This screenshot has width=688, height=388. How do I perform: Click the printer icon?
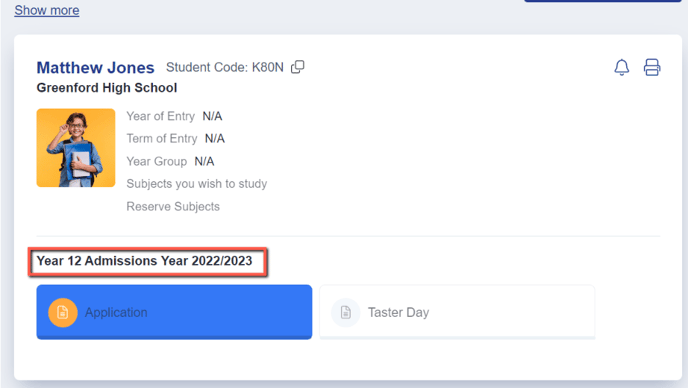[652, 68]
